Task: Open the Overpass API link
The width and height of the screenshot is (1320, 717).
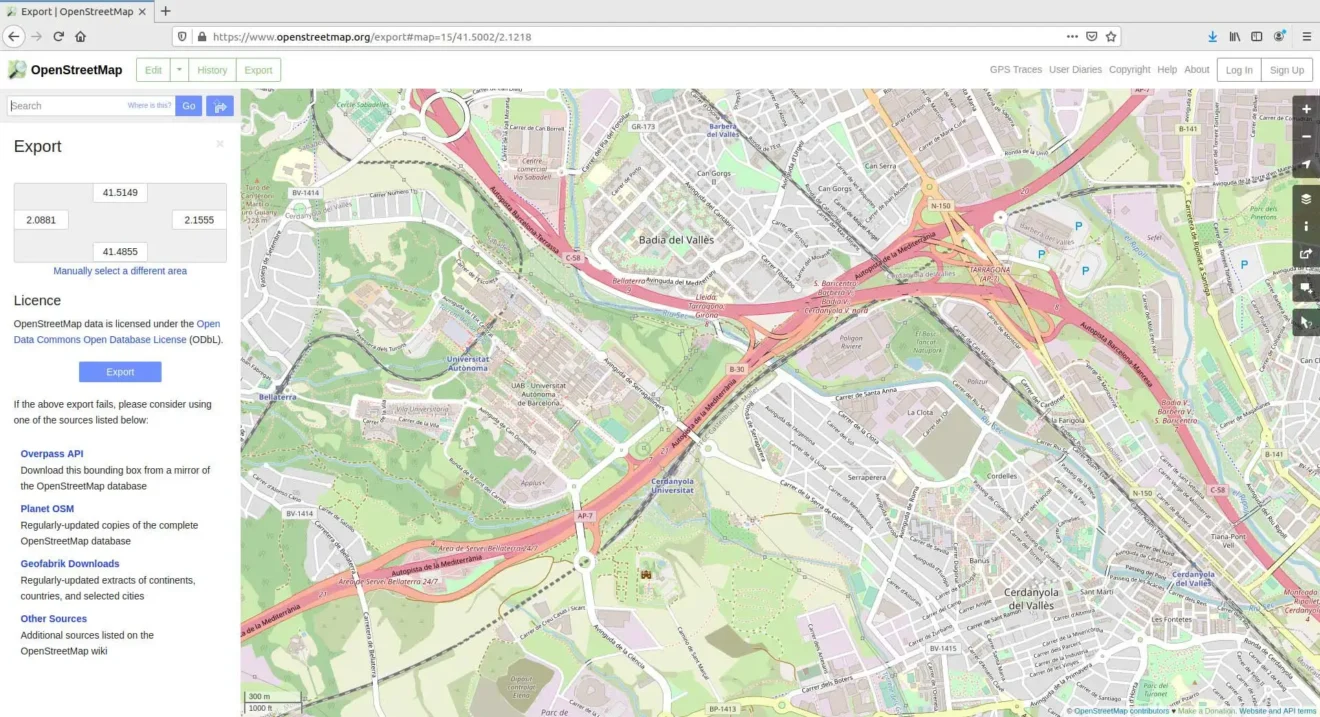Action: pyautogui.click(x=52, y=454)
